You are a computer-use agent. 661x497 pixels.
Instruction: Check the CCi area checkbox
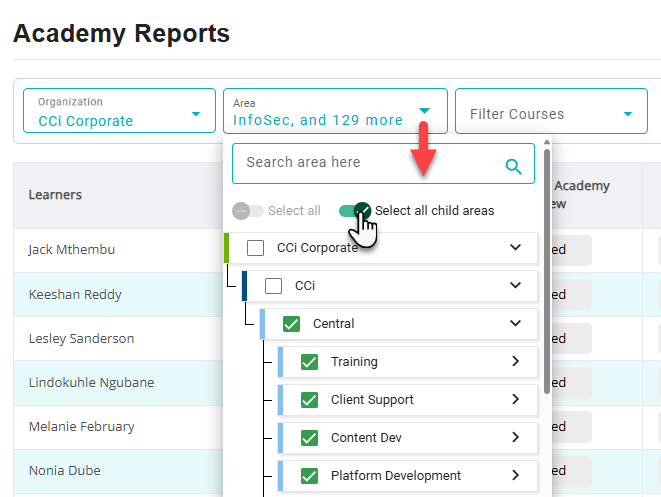point(274,286)
